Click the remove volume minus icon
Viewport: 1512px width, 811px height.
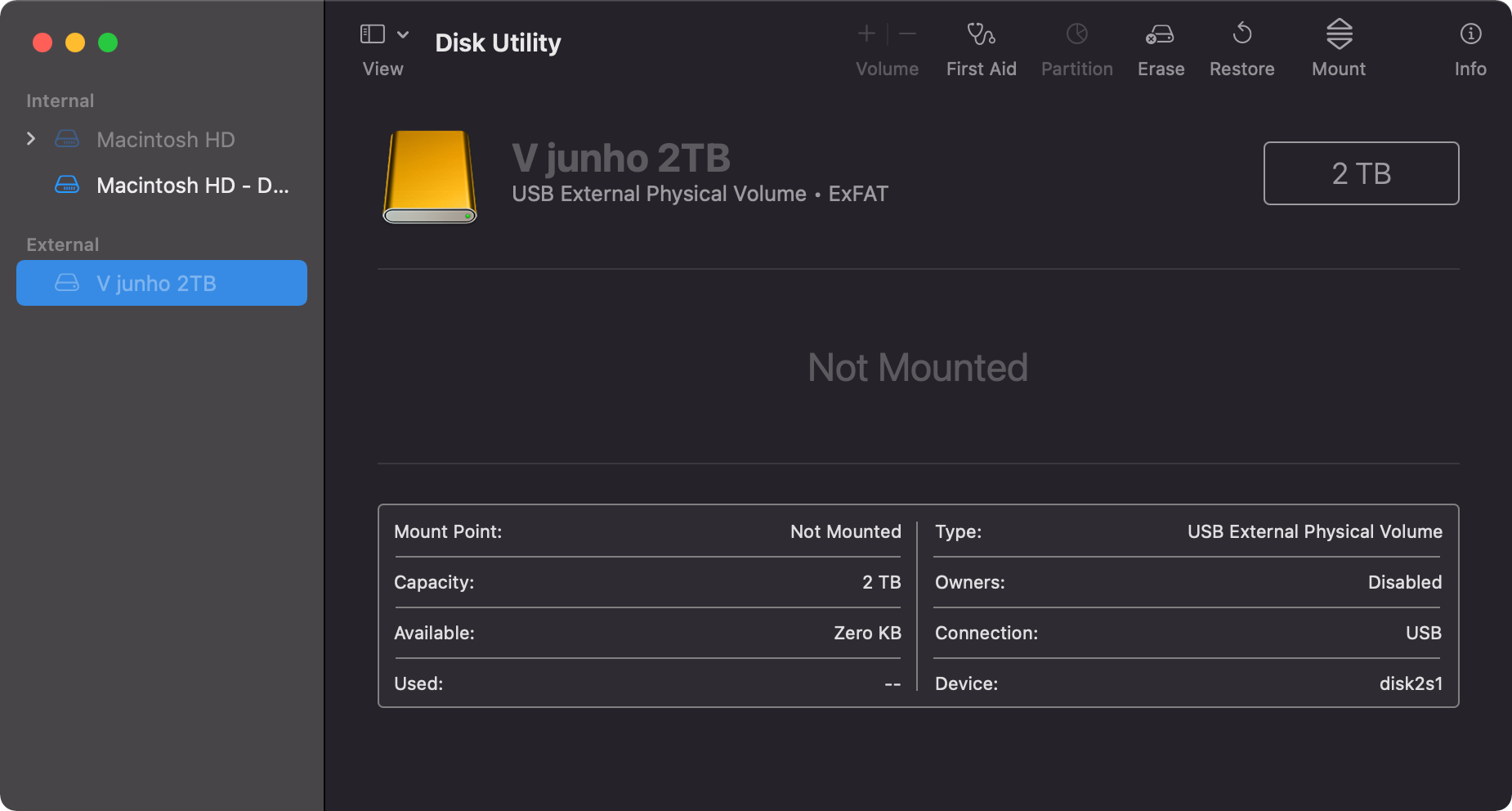[908, 34]
